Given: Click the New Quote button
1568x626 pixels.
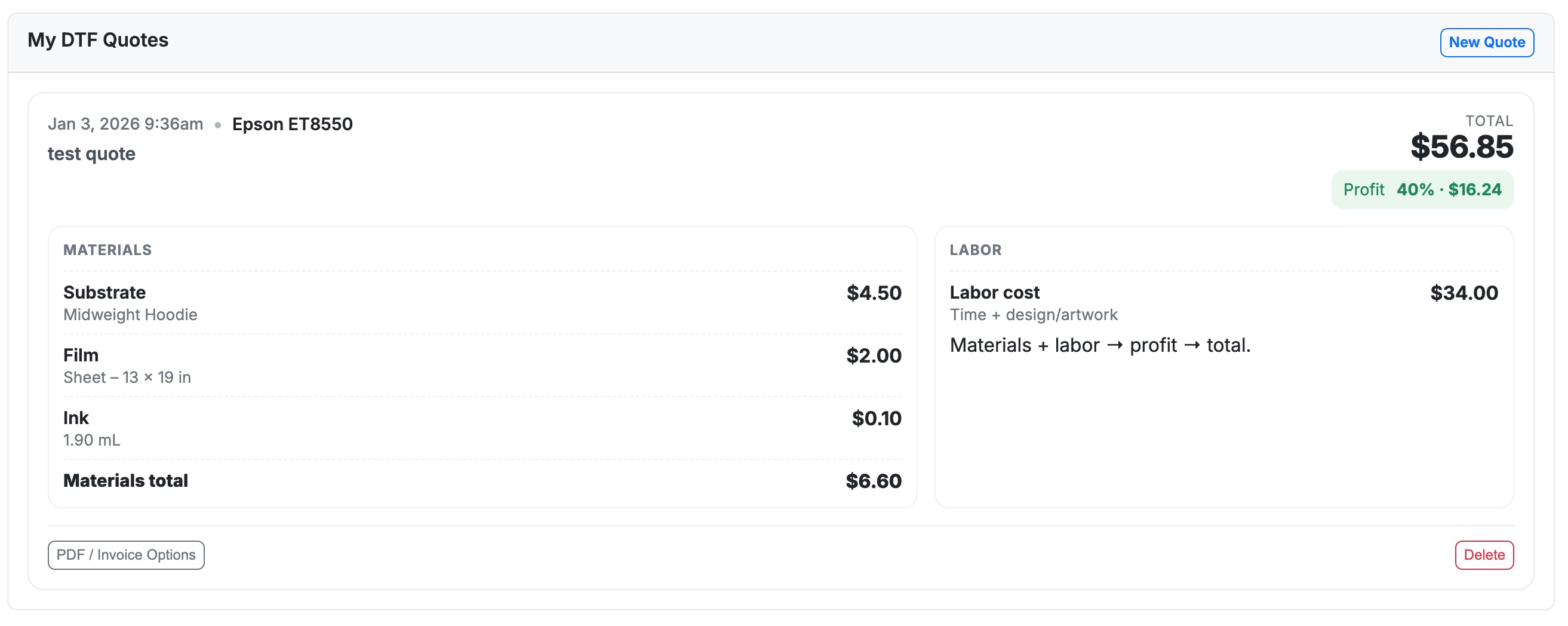Looking at the screenshot, I should point(1486,42).
